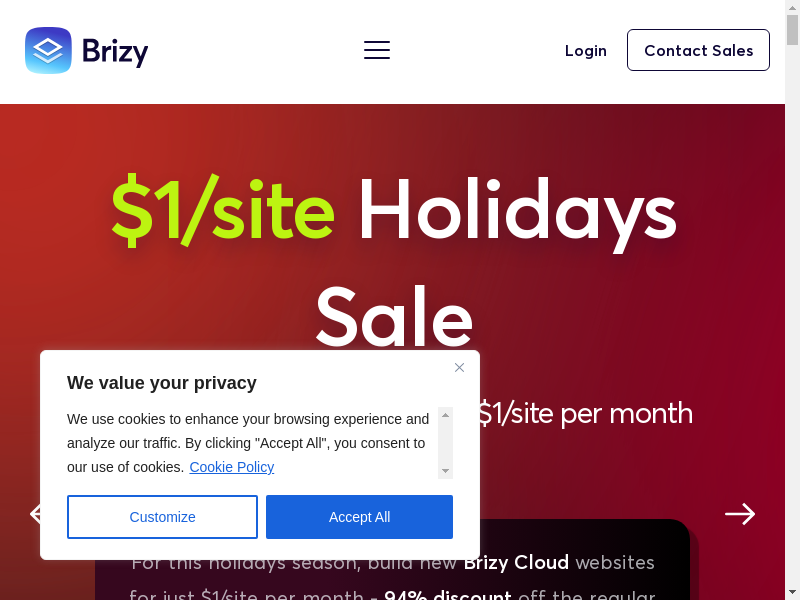Open the hamburger navigation menu
Image resolution: width=800 pixels, height=600 pixels.
coord(377,50)
